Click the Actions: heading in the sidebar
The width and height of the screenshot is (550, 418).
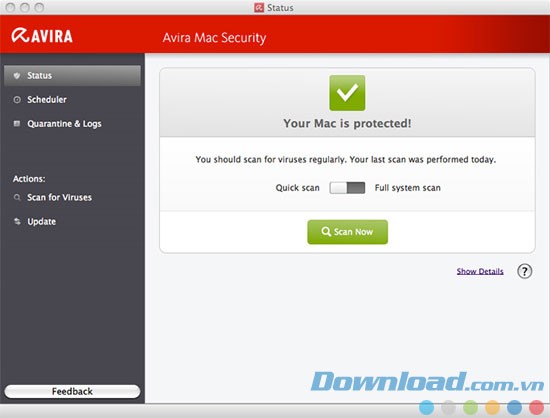click(29, 179)
